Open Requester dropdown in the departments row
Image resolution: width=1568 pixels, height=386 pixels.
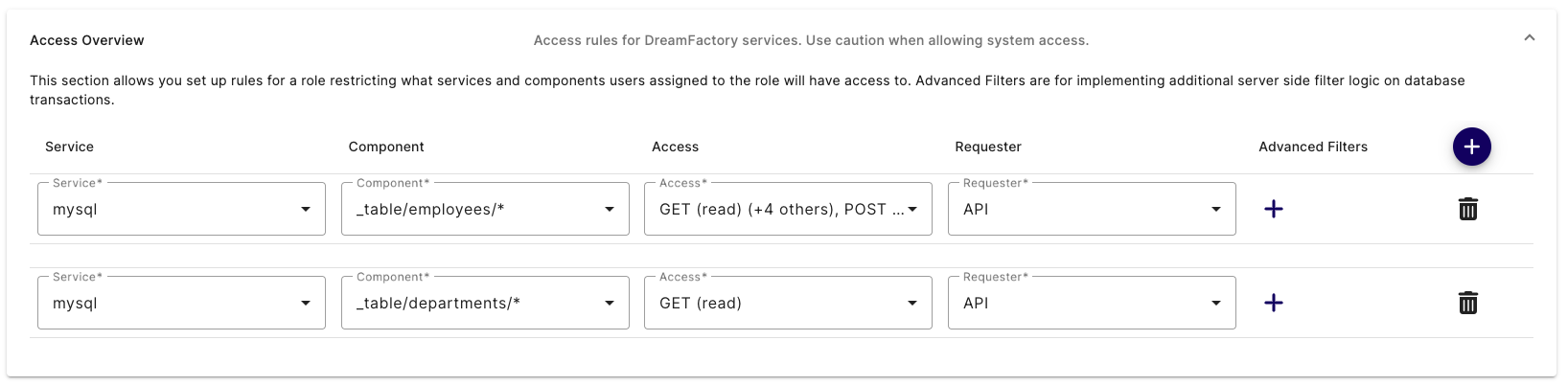[x=1092, y=303]
